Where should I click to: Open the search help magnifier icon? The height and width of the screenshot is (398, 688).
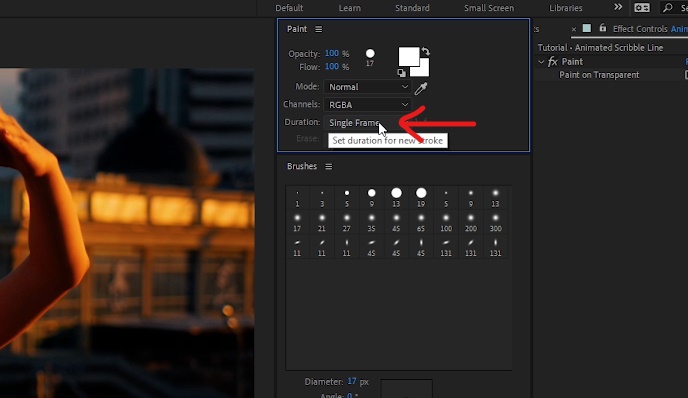tap(668, 7)
